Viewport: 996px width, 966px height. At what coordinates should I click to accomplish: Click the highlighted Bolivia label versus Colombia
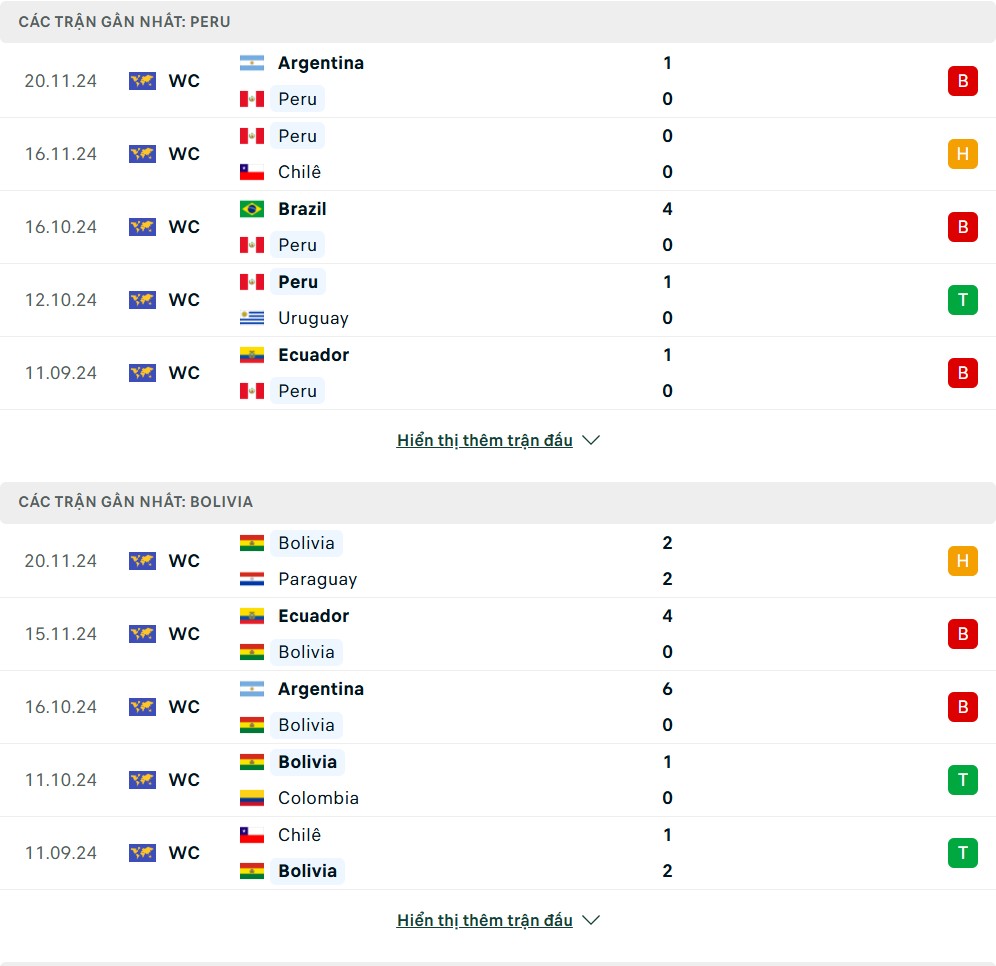point(307,762)
